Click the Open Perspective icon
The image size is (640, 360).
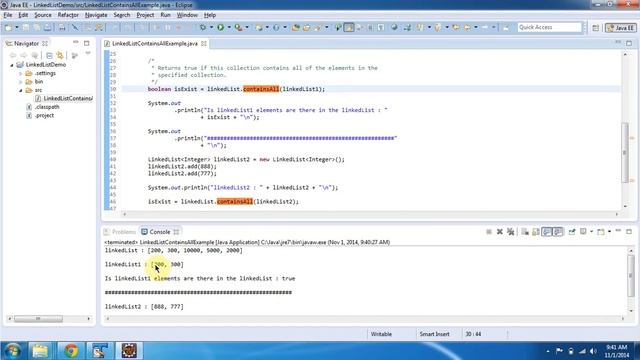tap(596, 28)
